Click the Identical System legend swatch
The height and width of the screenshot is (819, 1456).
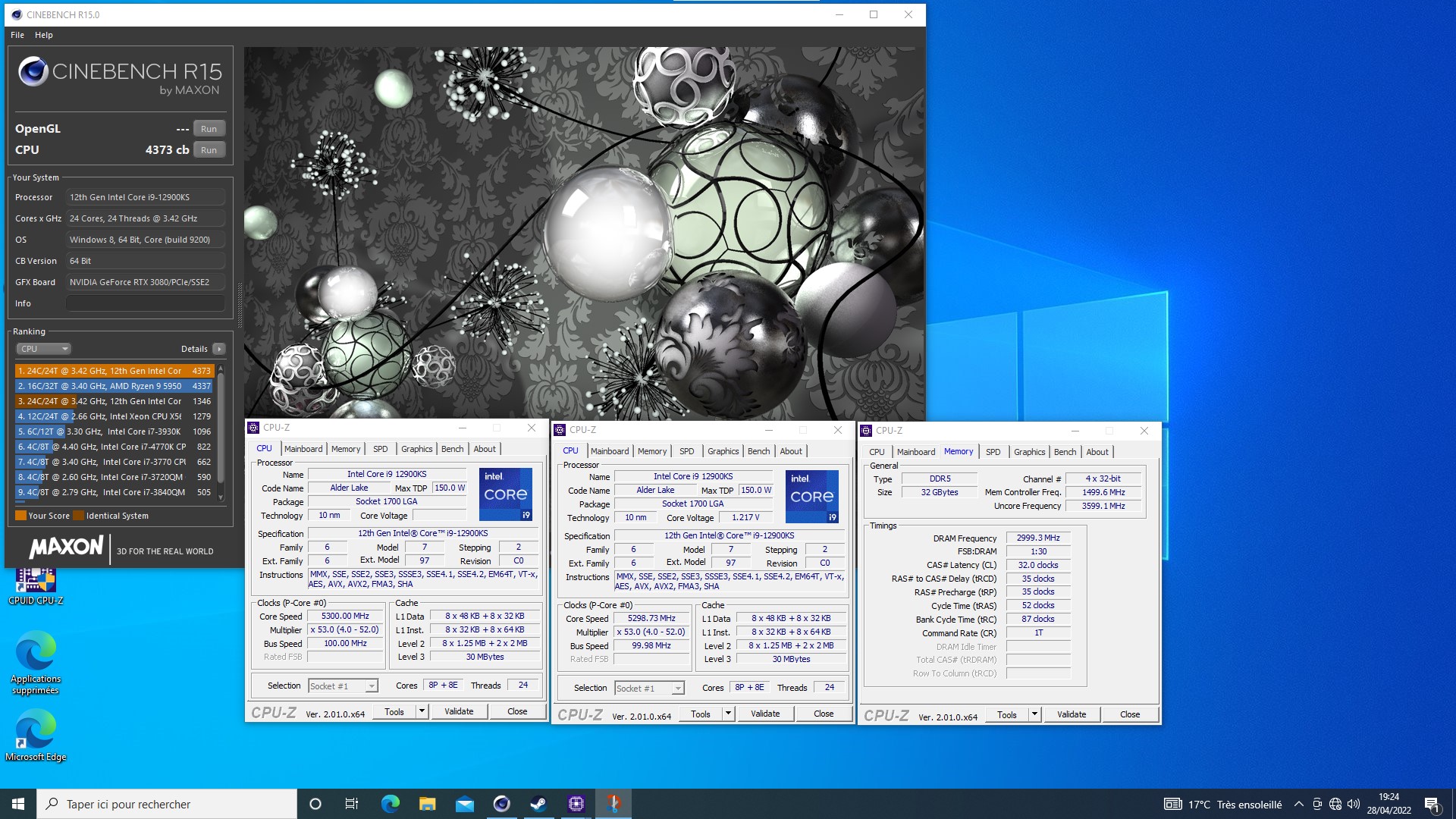coord(78,516)
